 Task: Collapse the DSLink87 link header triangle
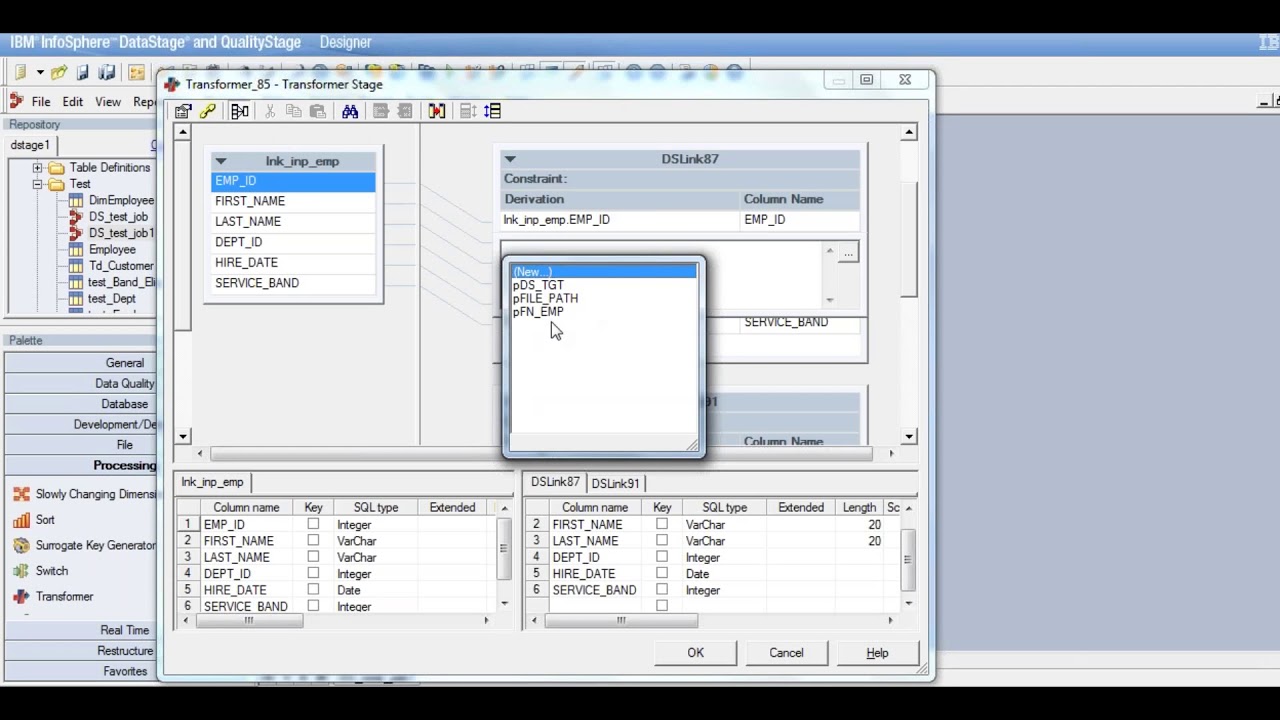pyautogui.click(x=510, y=159)
